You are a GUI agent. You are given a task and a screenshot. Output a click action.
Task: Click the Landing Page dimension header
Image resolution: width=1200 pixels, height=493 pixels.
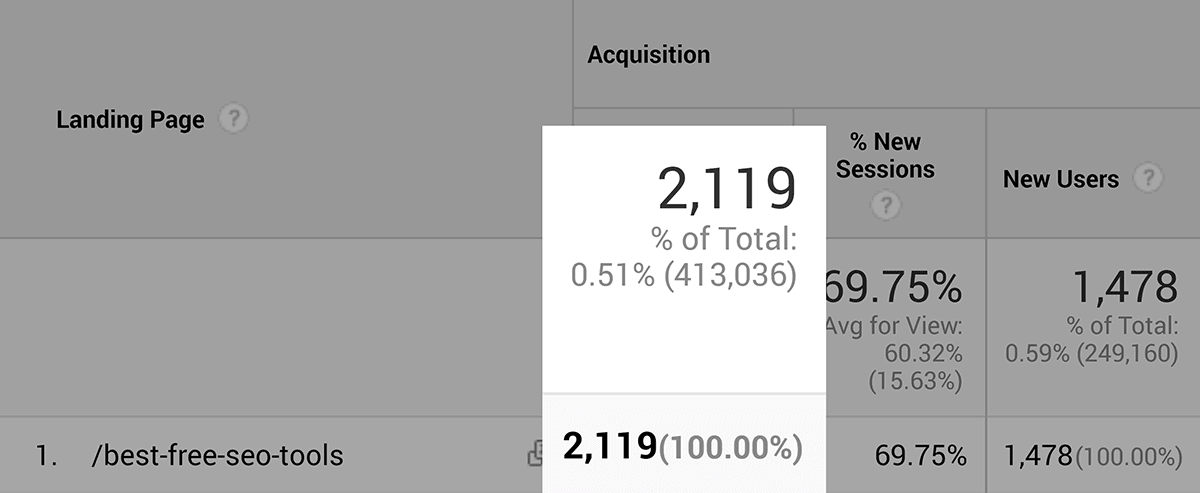pyautogui.click(x=130, y=120)
